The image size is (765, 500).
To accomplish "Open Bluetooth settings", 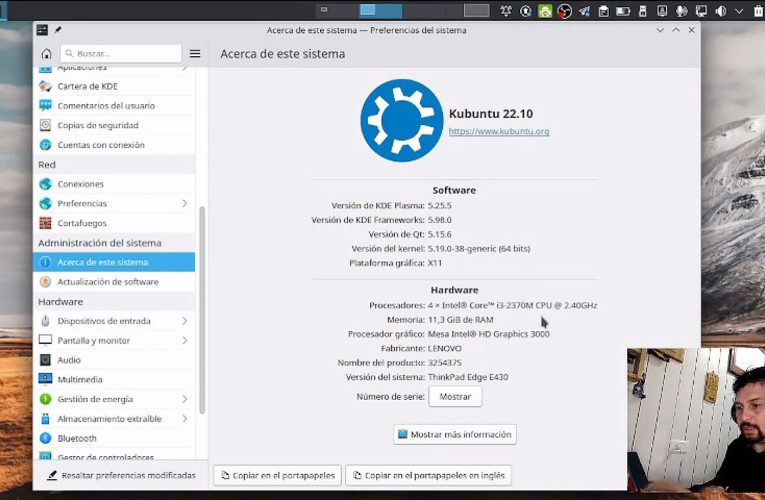I will pos(114,438).
